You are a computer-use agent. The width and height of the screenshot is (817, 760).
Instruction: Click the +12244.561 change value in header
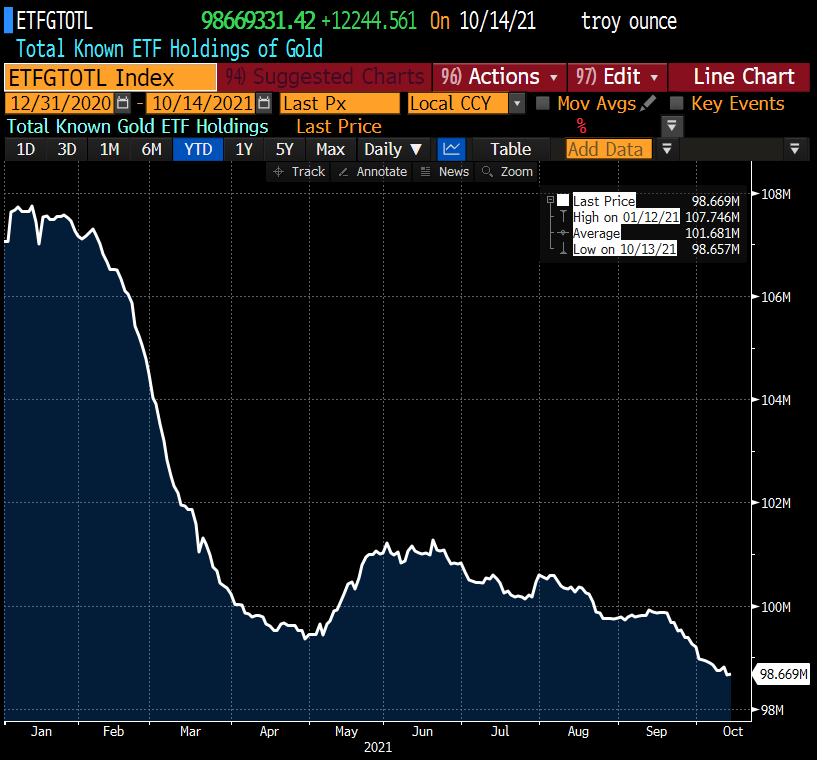tap(369, 21)
